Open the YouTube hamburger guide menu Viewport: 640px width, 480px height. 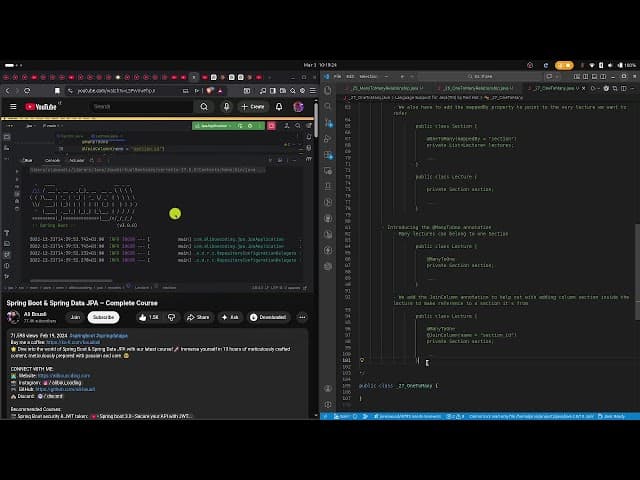(x=13, y=106)
